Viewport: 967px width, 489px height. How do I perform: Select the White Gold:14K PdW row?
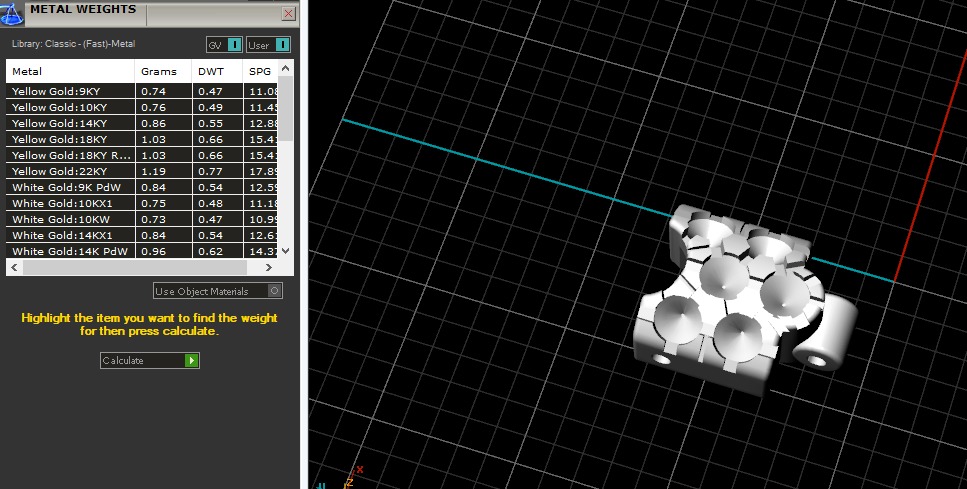tap(142, 251)
